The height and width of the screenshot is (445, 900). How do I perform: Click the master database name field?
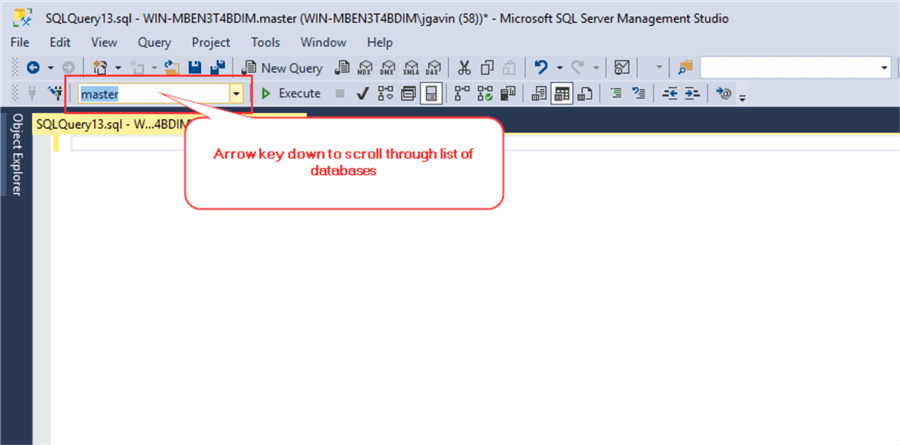153,94
